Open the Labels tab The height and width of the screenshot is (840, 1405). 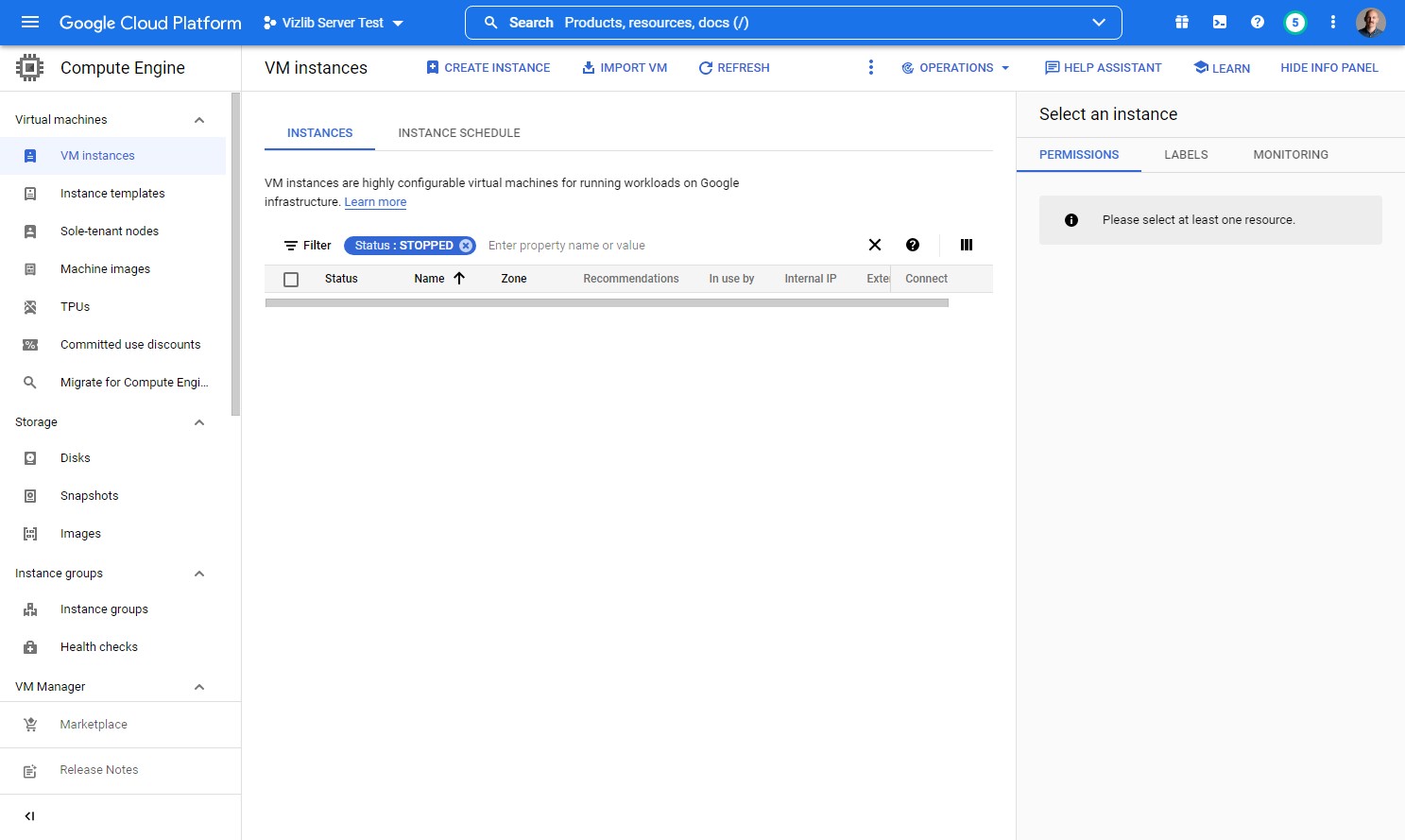point(1186,155)
